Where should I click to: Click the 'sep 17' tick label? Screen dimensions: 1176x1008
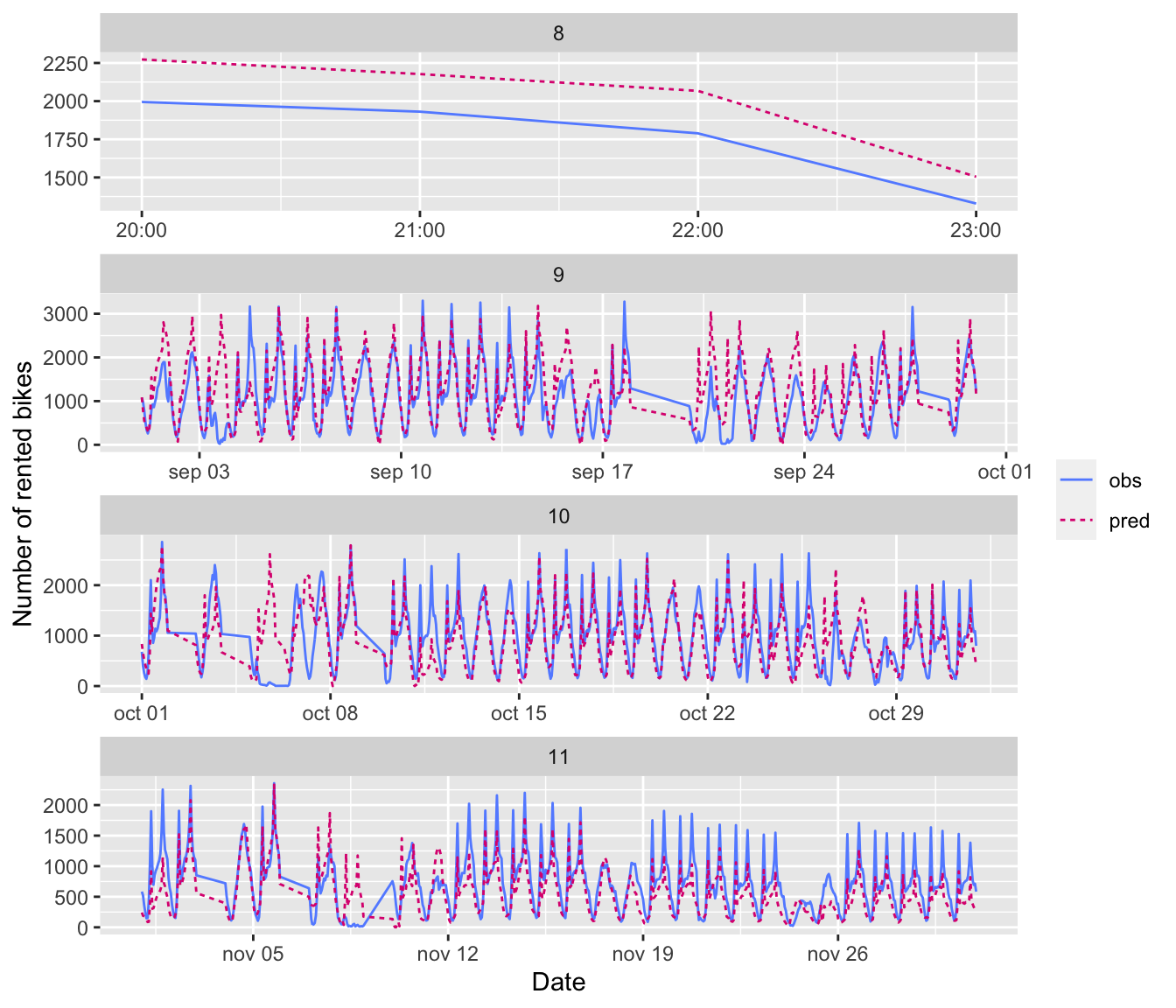pos(602,472)
